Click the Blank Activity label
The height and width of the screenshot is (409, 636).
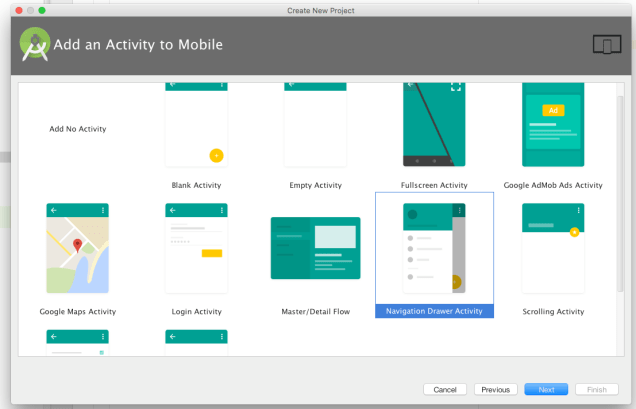click(196, 185)
